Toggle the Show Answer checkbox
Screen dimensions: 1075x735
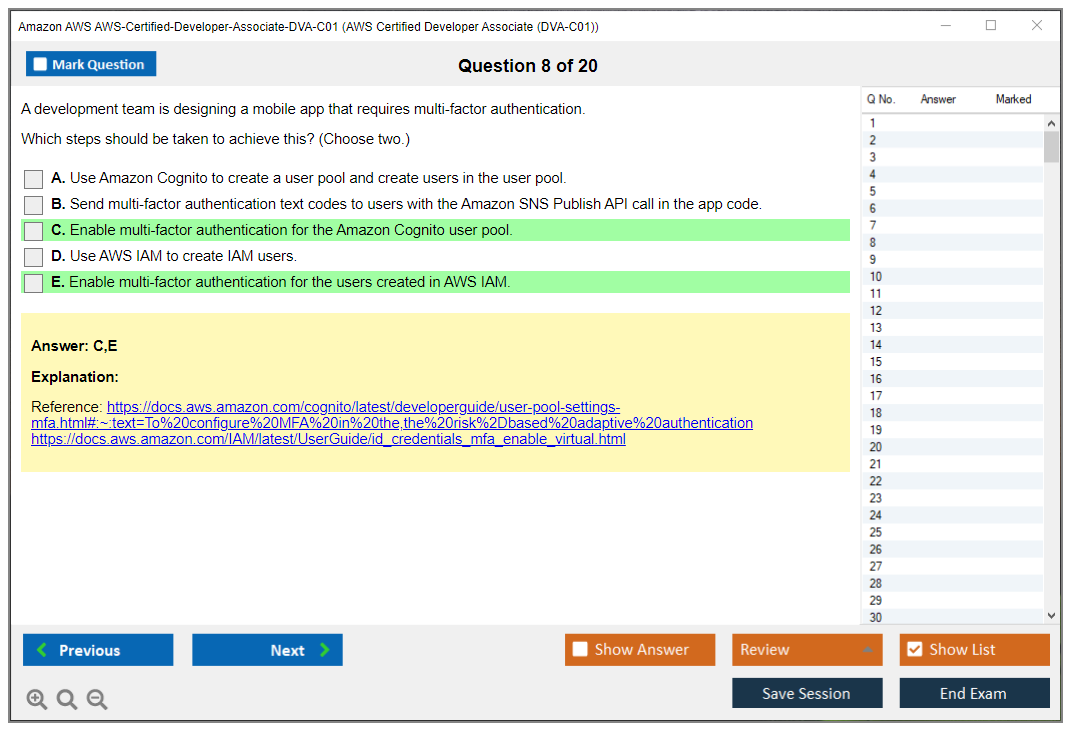(580, 650)
